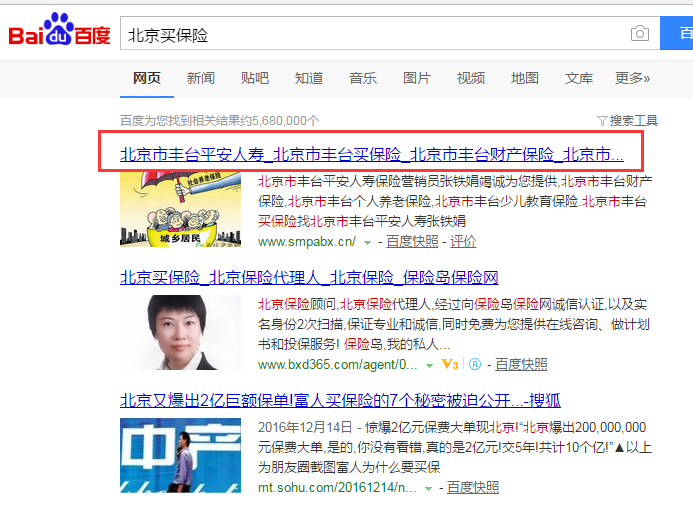
Task: Click result count text 约5,680,000个
Action: click(x=280, y=121)
